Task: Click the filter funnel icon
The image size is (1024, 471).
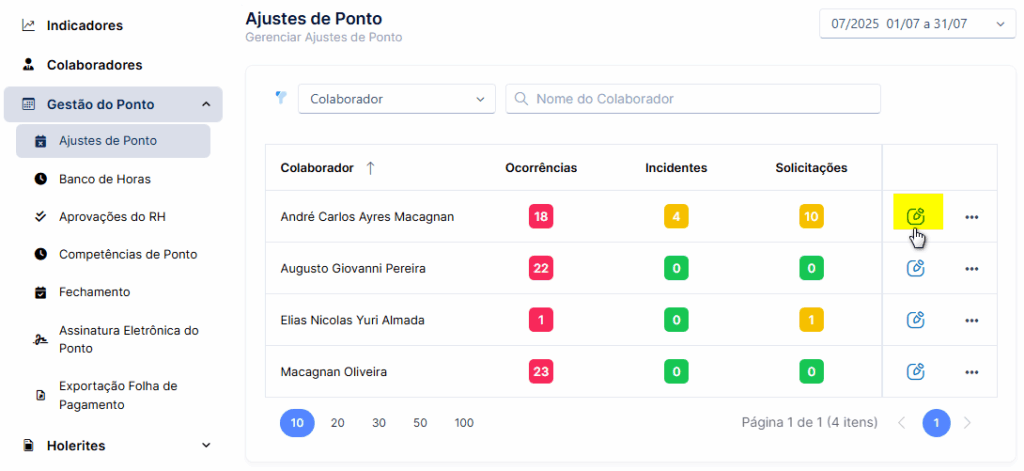Action: (x=281, y=98)
